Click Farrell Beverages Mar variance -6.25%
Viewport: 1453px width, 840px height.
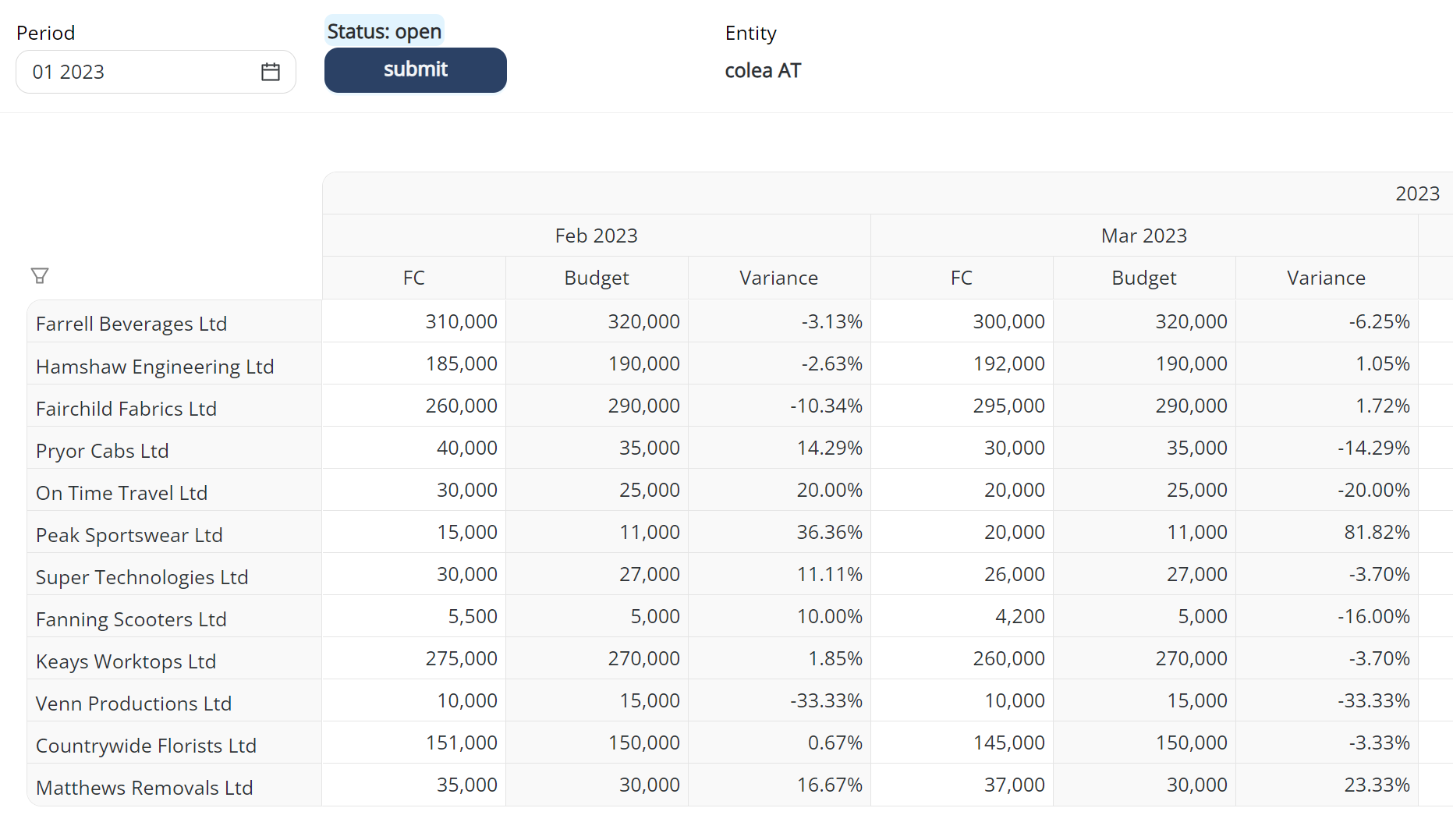[1327, 321]
